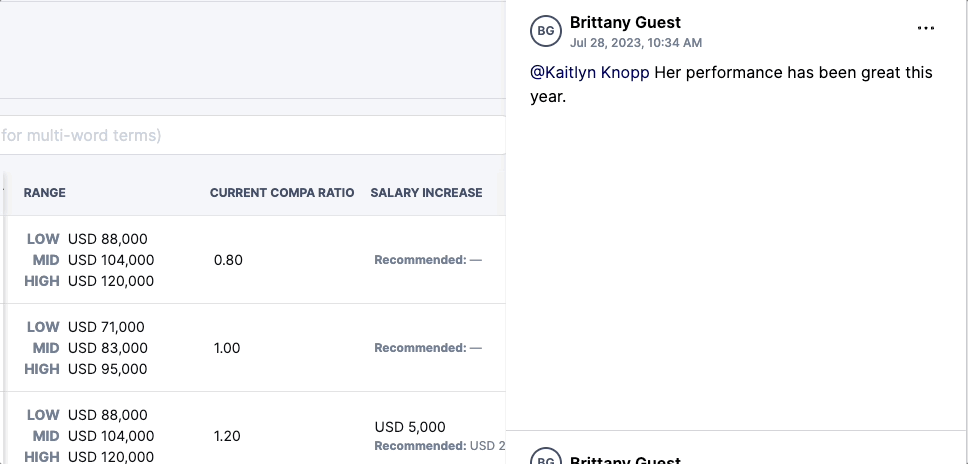This screenshot has width=968, height=464.
Task: Click the SALARY INCREASE column header
Action: [427, 193]
